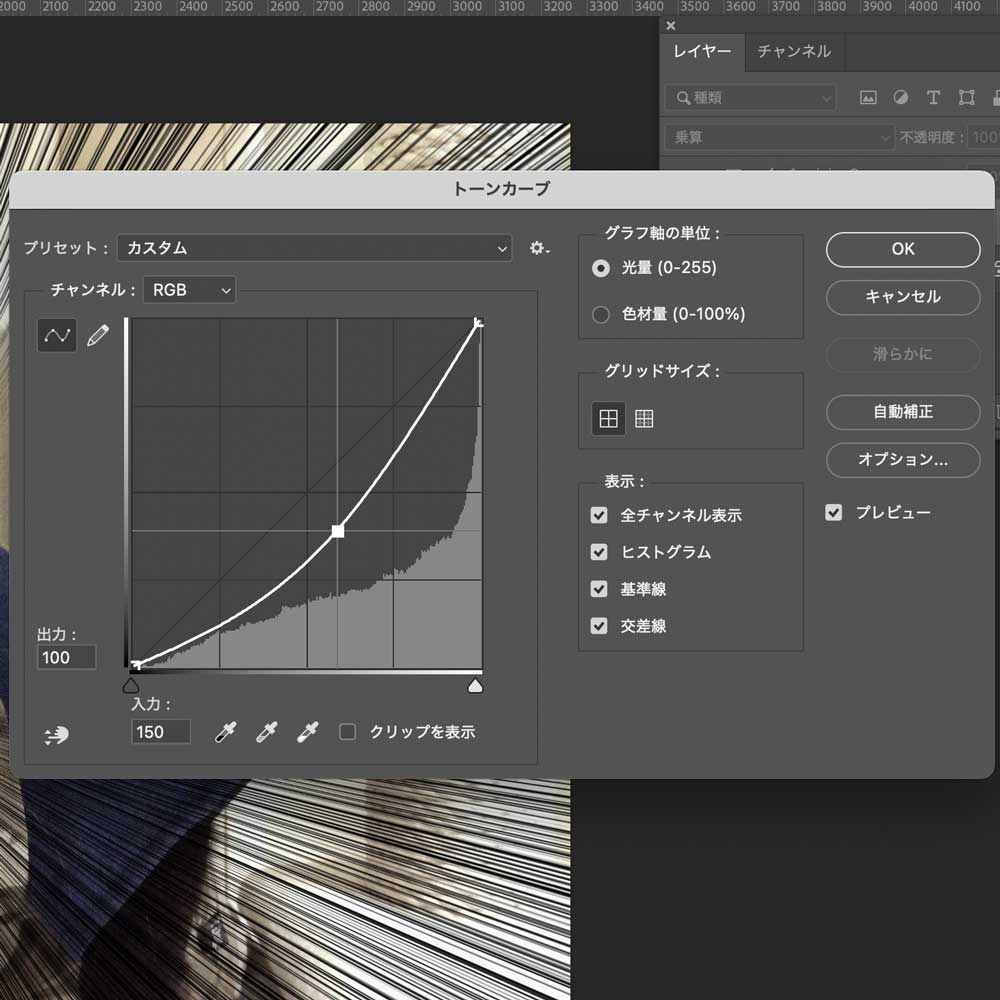Select the レイヤー tab
The image size is (1000, 1000).
point(701,53)
